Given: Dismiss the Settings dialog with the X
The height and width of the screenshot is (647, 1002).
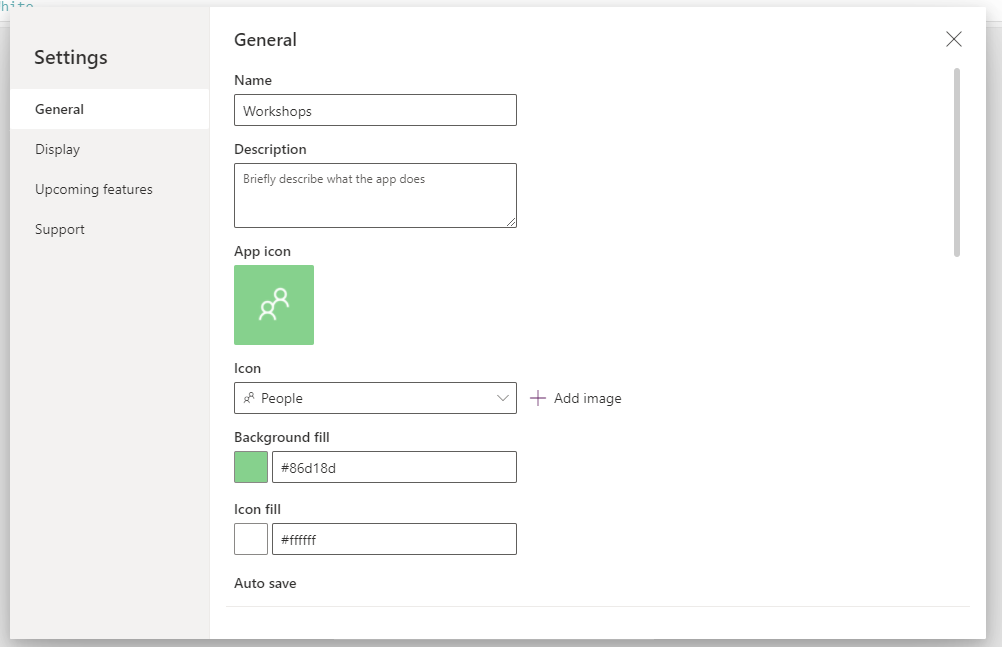Looking at the screenshot, I should pyautogui.click(x=953, y=39).
